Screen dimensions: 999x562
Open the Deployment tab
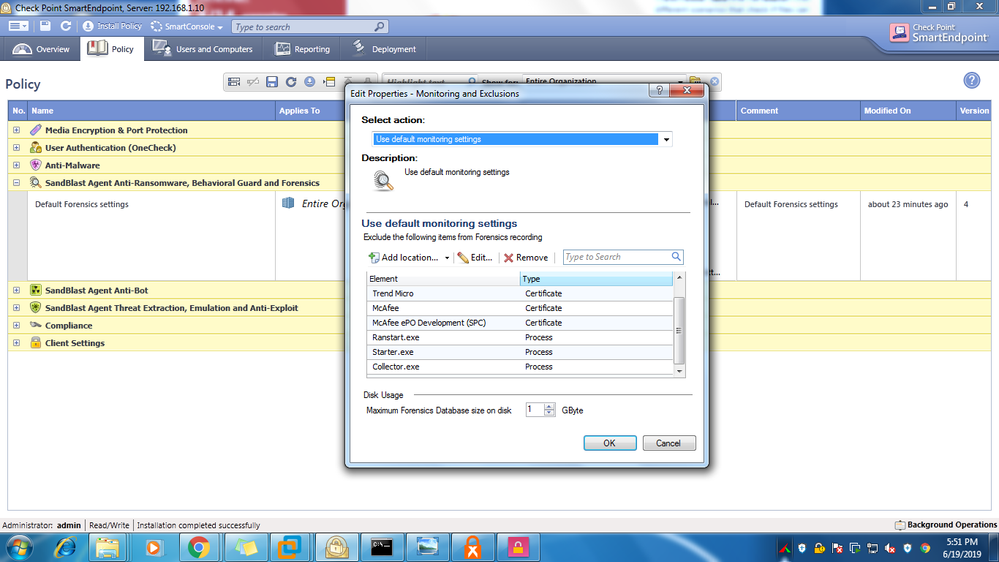pyautogui.click(x=384, y=49)
